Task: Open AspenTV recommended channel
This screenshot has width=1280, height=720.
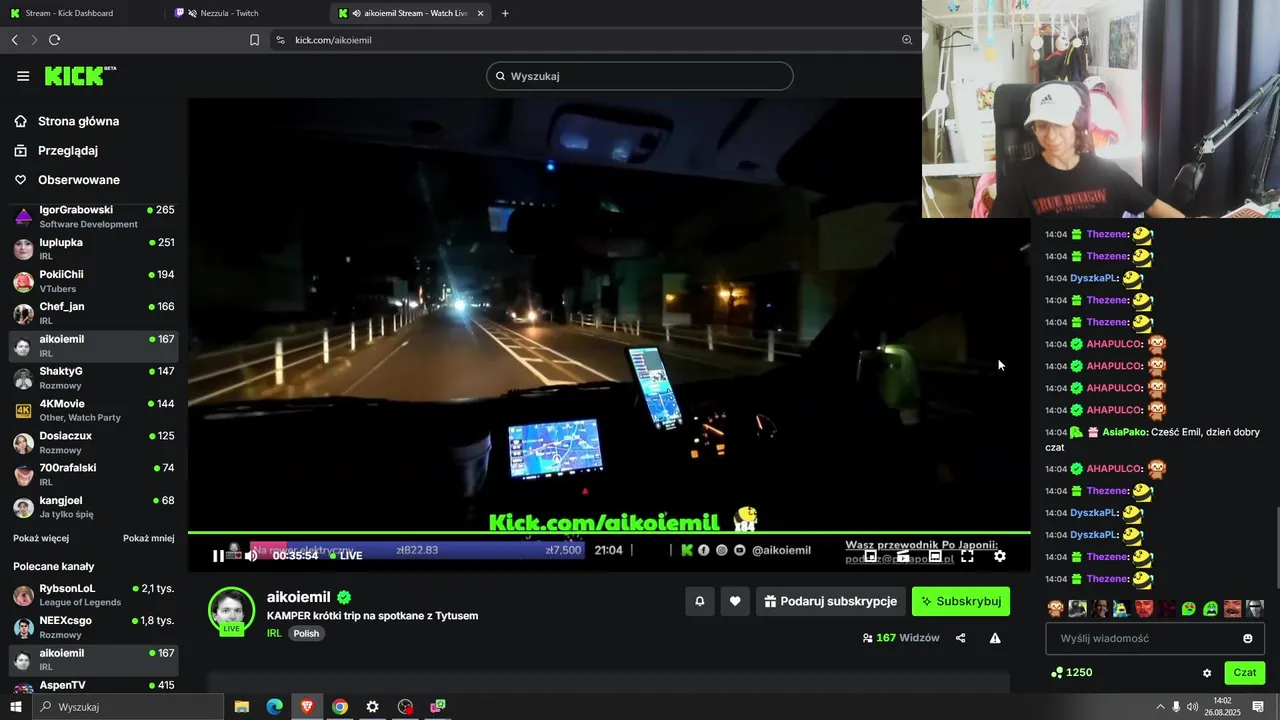Action: tap(94, 686)
